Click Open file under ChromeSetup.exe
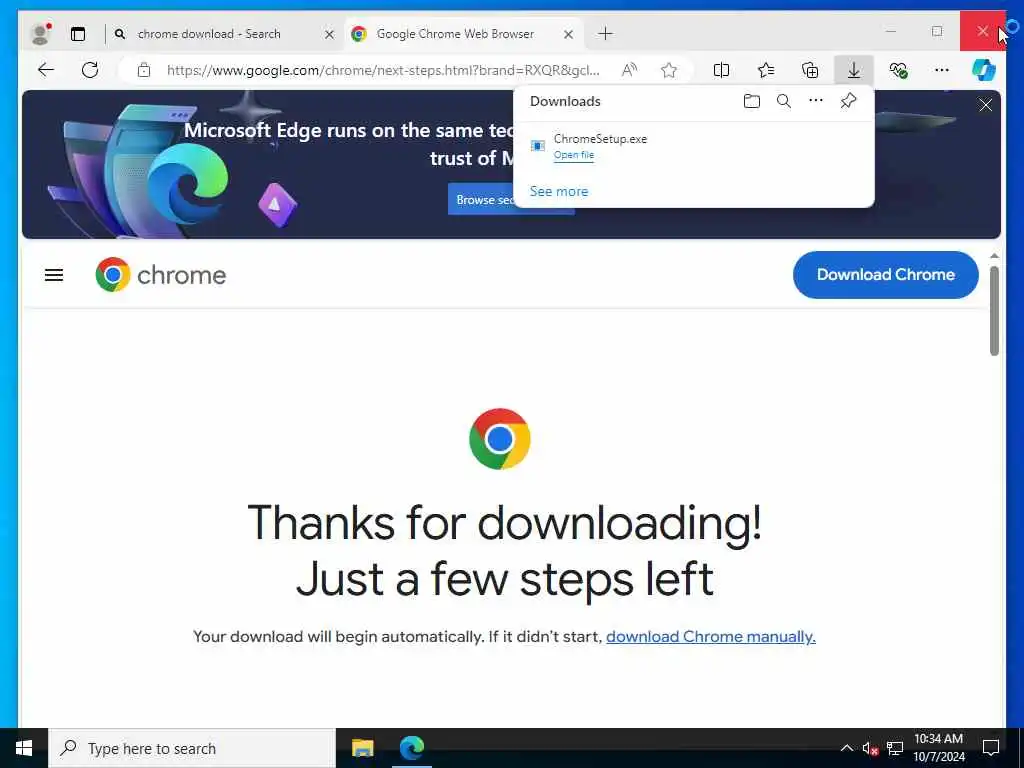The image size is (1024, 768). pyautogui.click(x=573, y=155)
